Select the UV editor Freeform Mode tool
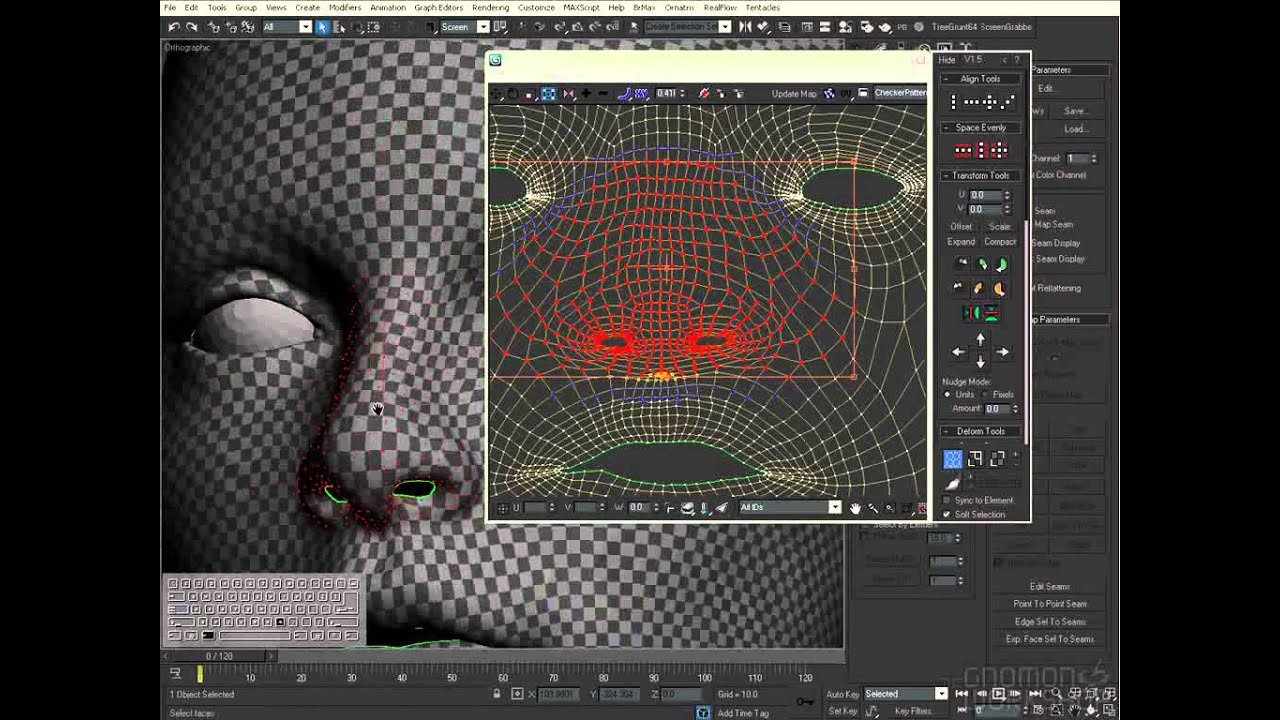This screenshot has width=1280, height=720. coord(548,93)
